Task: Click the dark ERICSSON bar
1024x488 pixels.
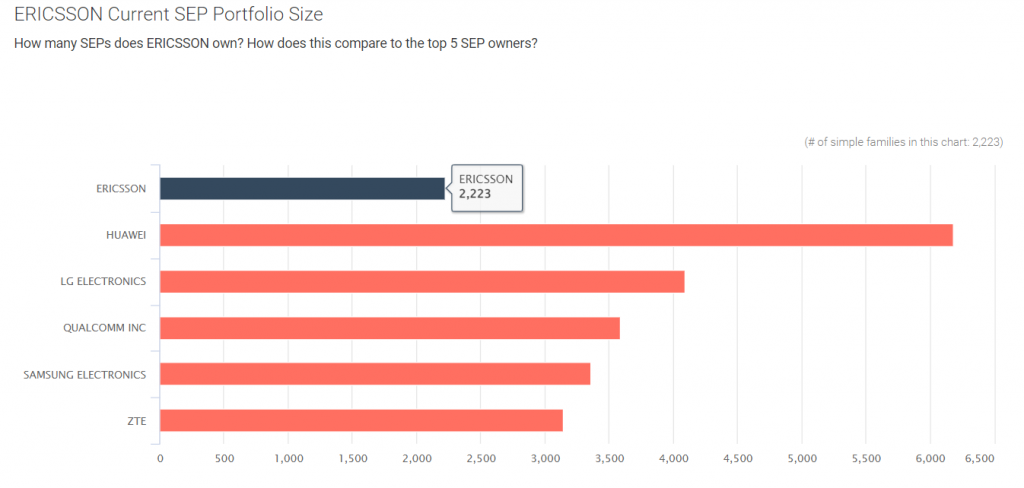Action: (x=302, y=188)
